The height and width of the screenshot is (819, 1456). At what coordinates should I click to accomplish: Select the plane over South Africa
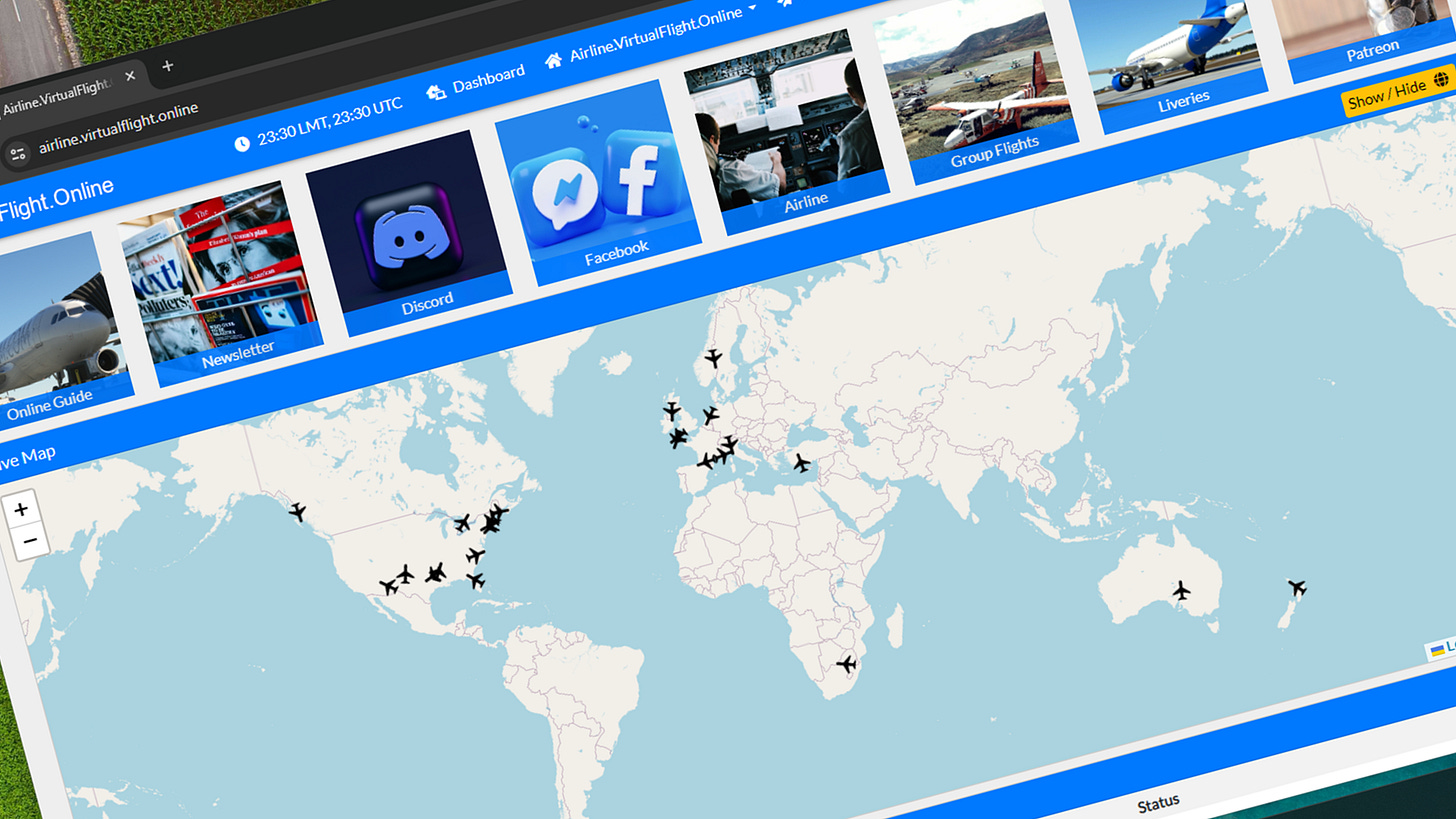coord(847,664)
